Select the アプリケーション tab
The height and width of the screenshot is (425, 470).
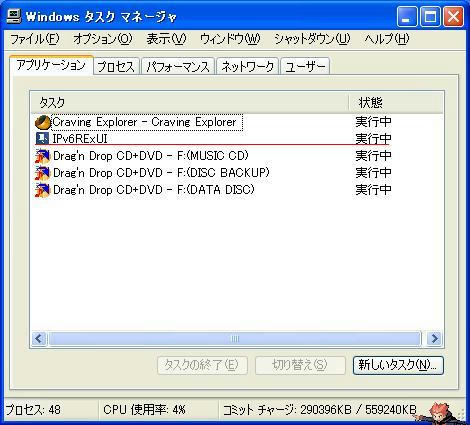click(x=51, y=65)
